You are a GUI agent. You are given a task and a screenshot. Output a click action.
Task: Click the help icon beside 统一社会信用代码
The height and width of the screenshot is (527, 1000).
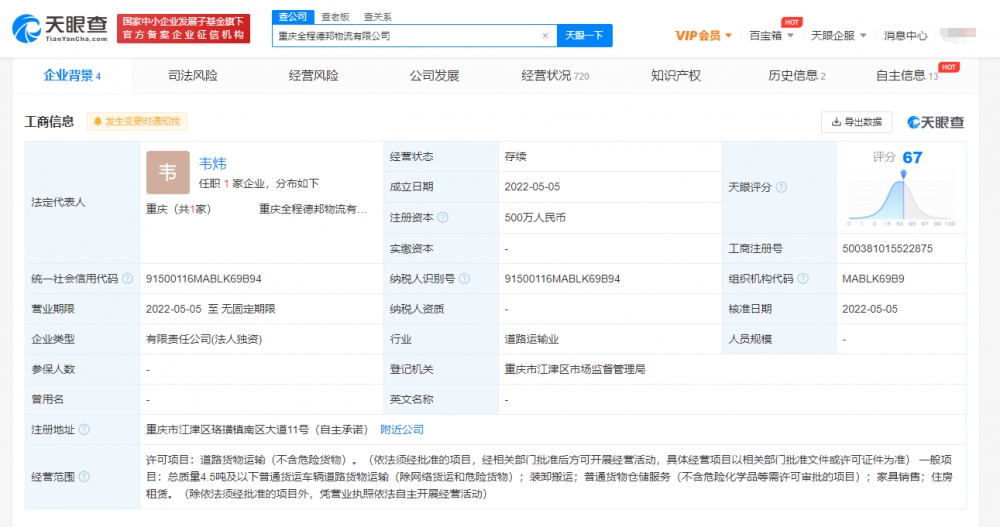point(127,279)
